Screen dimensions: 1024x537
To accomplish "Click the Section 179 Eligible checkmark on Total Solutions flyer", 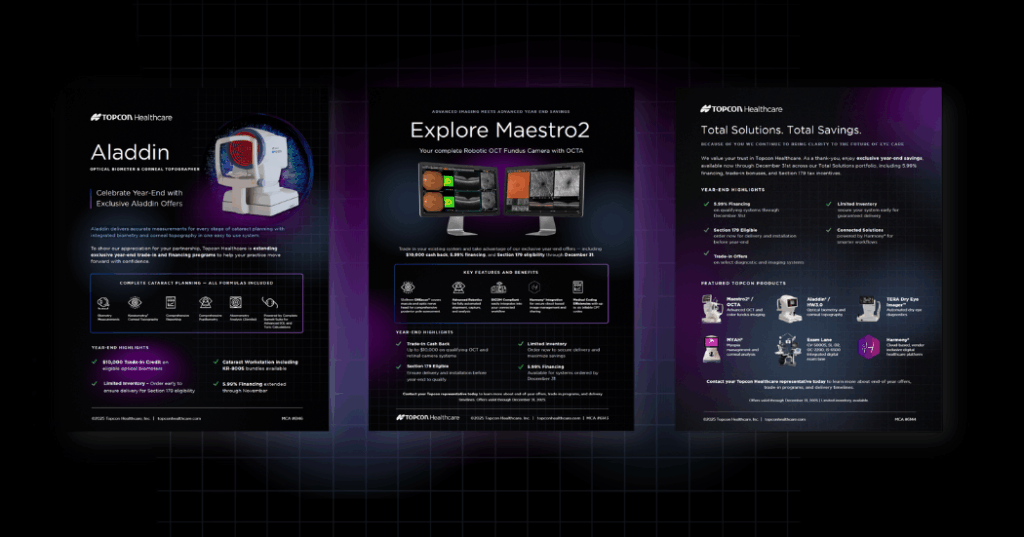I will tap(706, 229).
